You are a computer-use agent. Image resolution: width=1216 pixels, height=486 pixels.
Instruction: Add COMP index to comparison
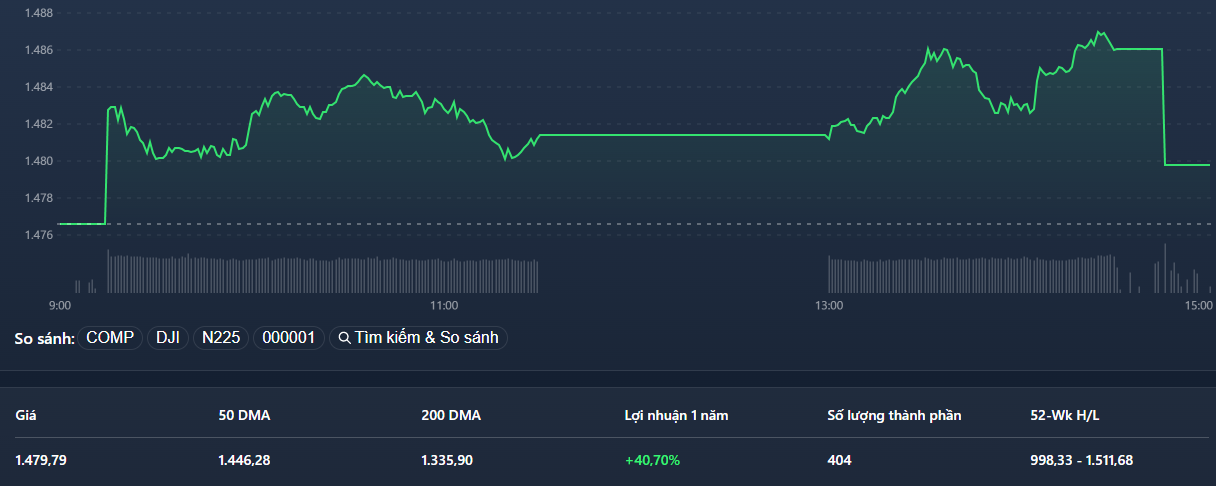pos(110,338)
